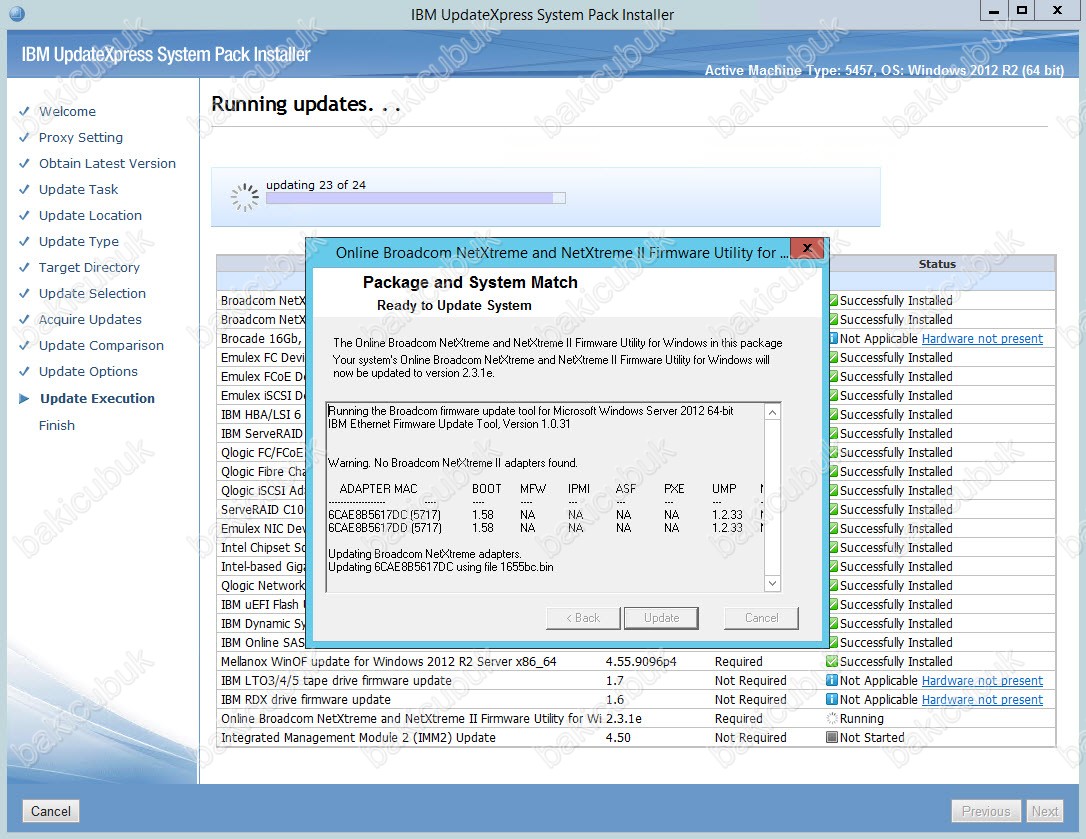Click the checkmark icon beside Update Location
The image size is (1086, 839).
pos(24,215)
